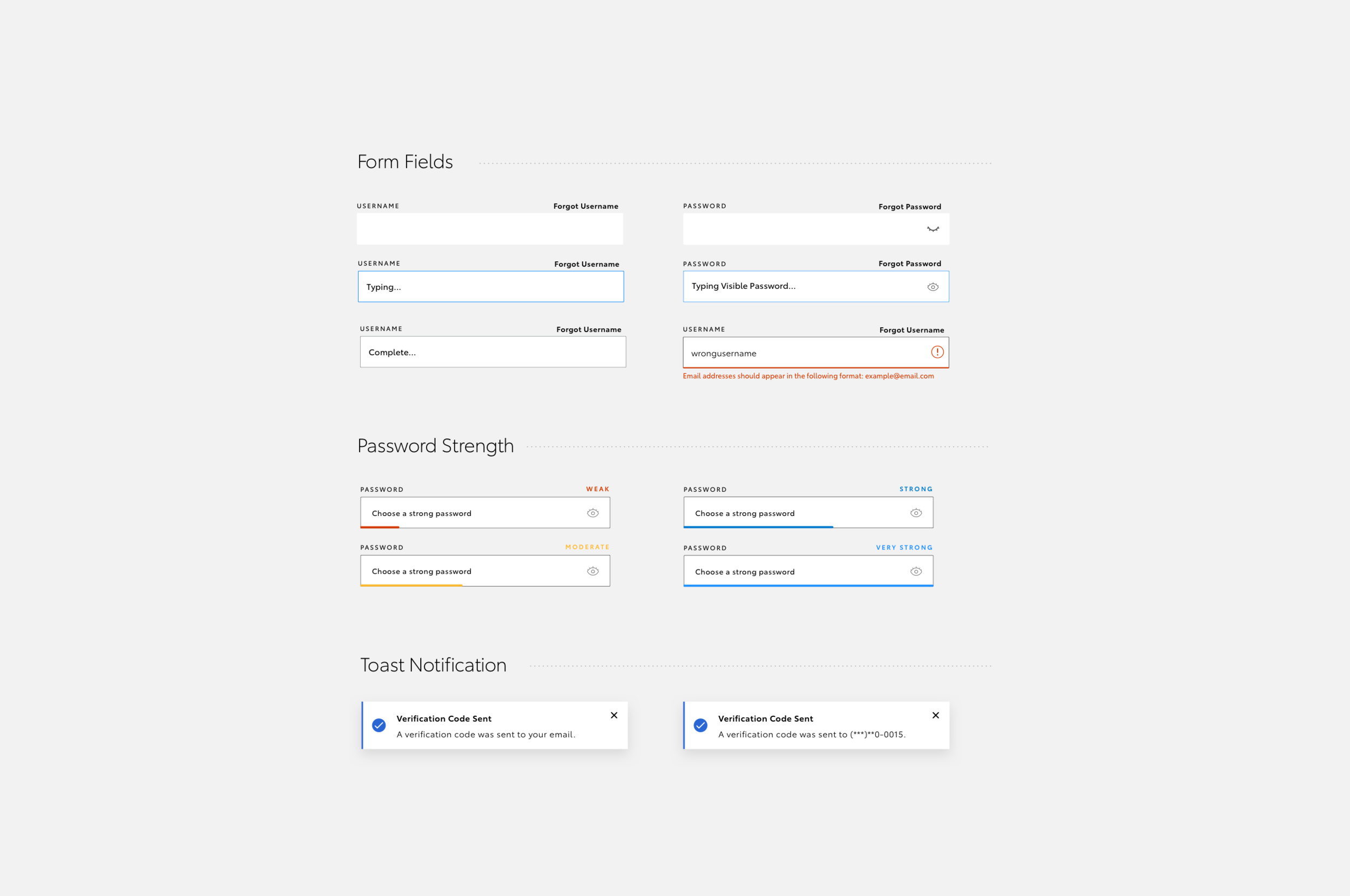
Task: Click the red error icon beside wrongusername
Action: click(x=938, y=352)
